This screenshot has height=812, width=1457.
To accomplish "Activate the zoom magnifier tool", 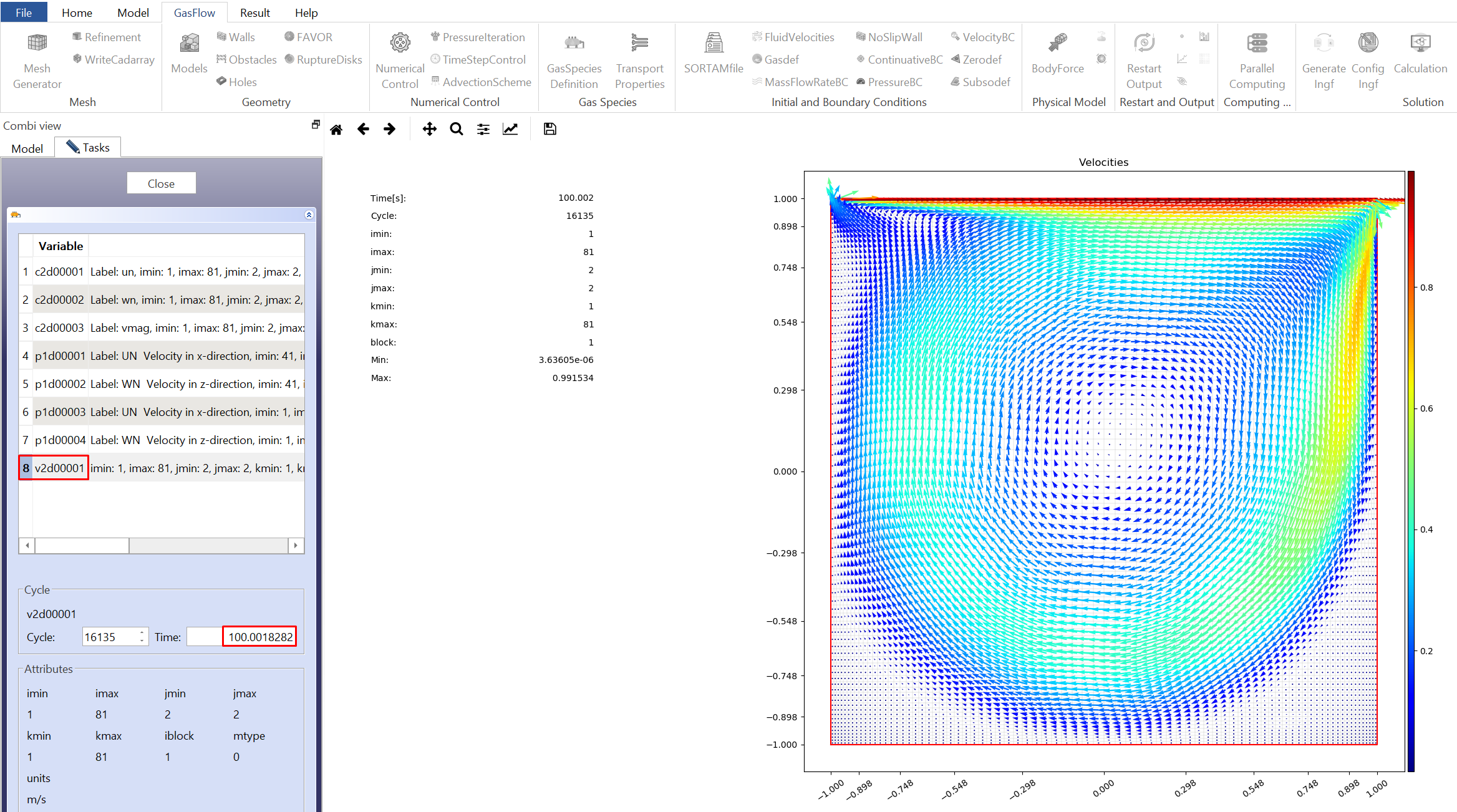I will coord(457,129).
